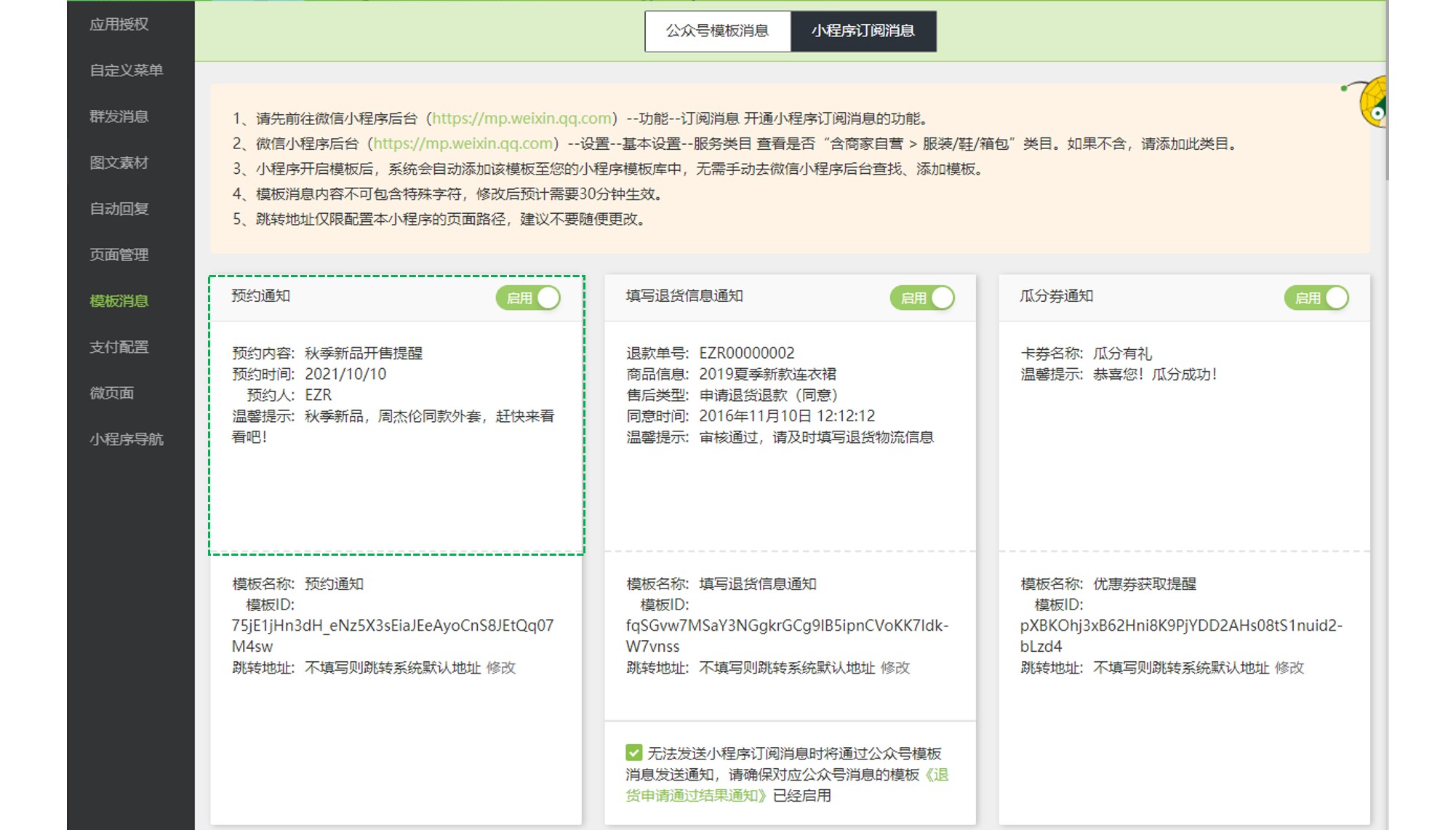This screenshot has height=830, width=1456.
Task: Click the 预约通知 template ID text
Action: [x=393, y=636]
